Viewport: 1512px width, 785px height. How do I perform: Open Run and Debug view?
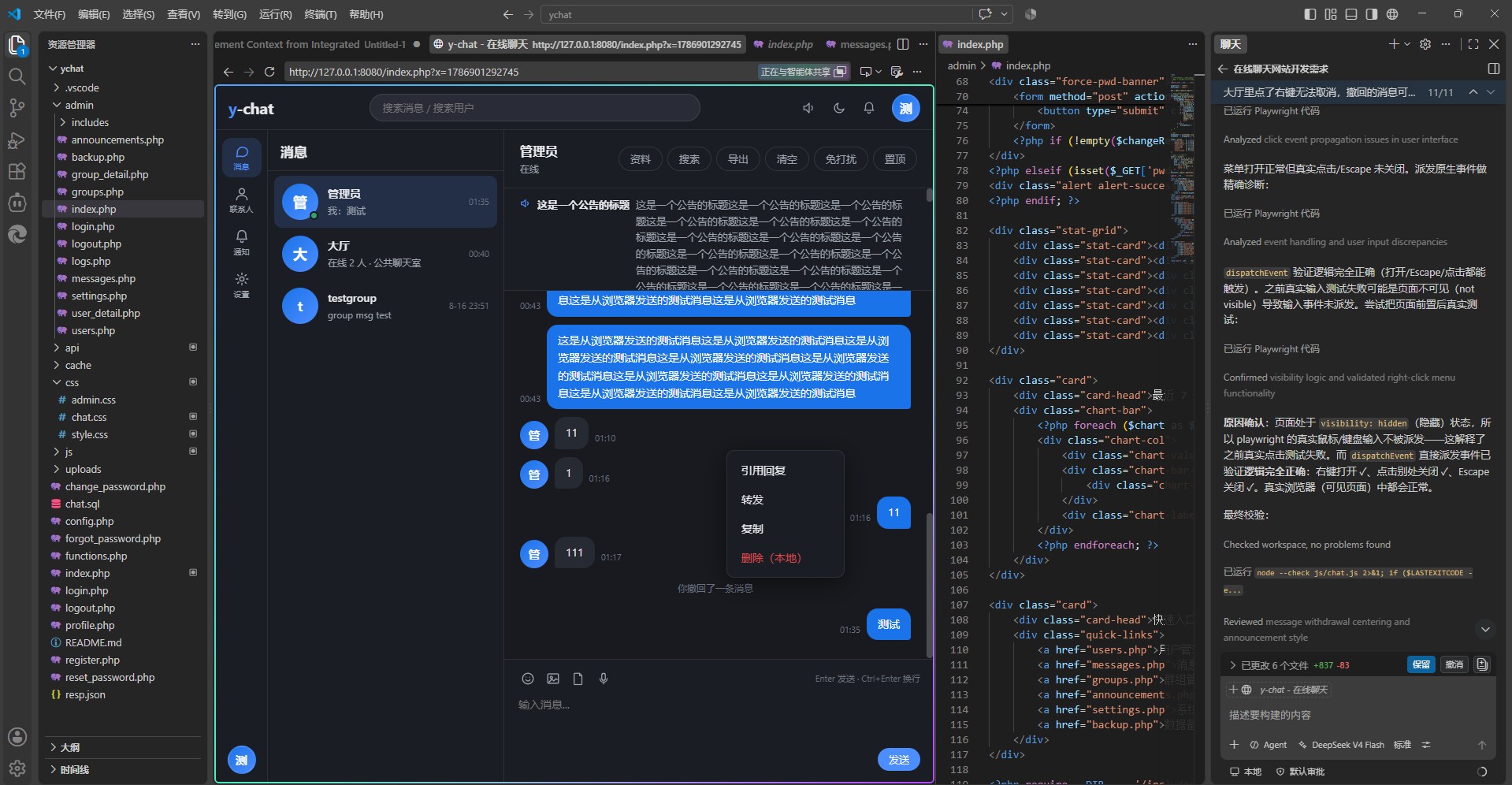(x=17, y=140)
